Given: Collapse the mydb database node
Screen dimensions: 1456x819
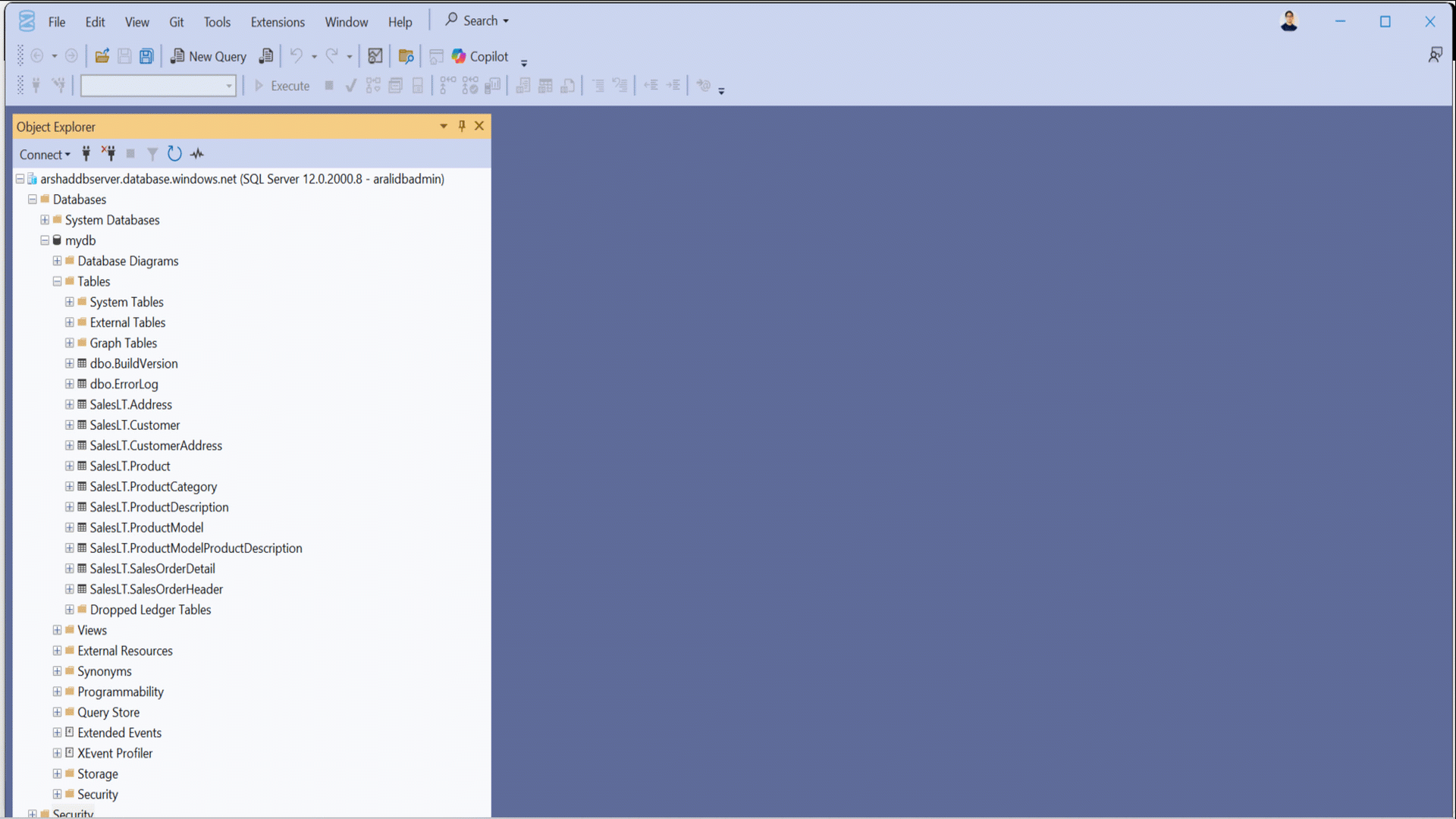Looking at the screenshot, I should point(44,240).
